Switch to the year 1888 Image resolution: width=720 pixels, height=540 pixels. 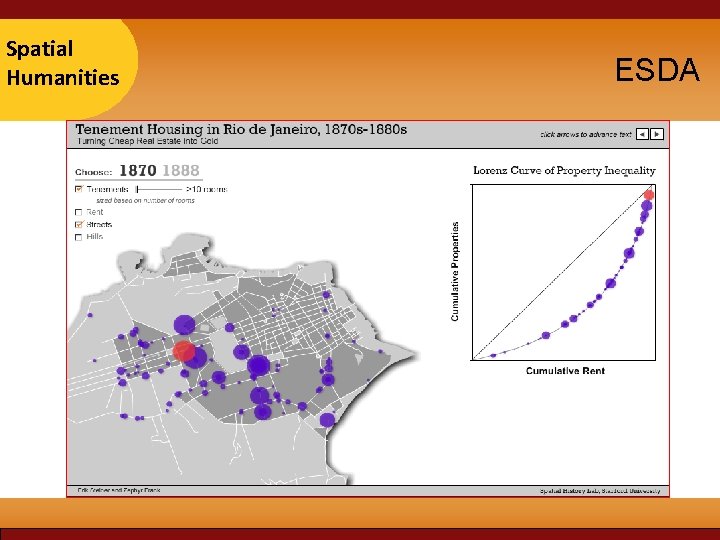point(181,171)
